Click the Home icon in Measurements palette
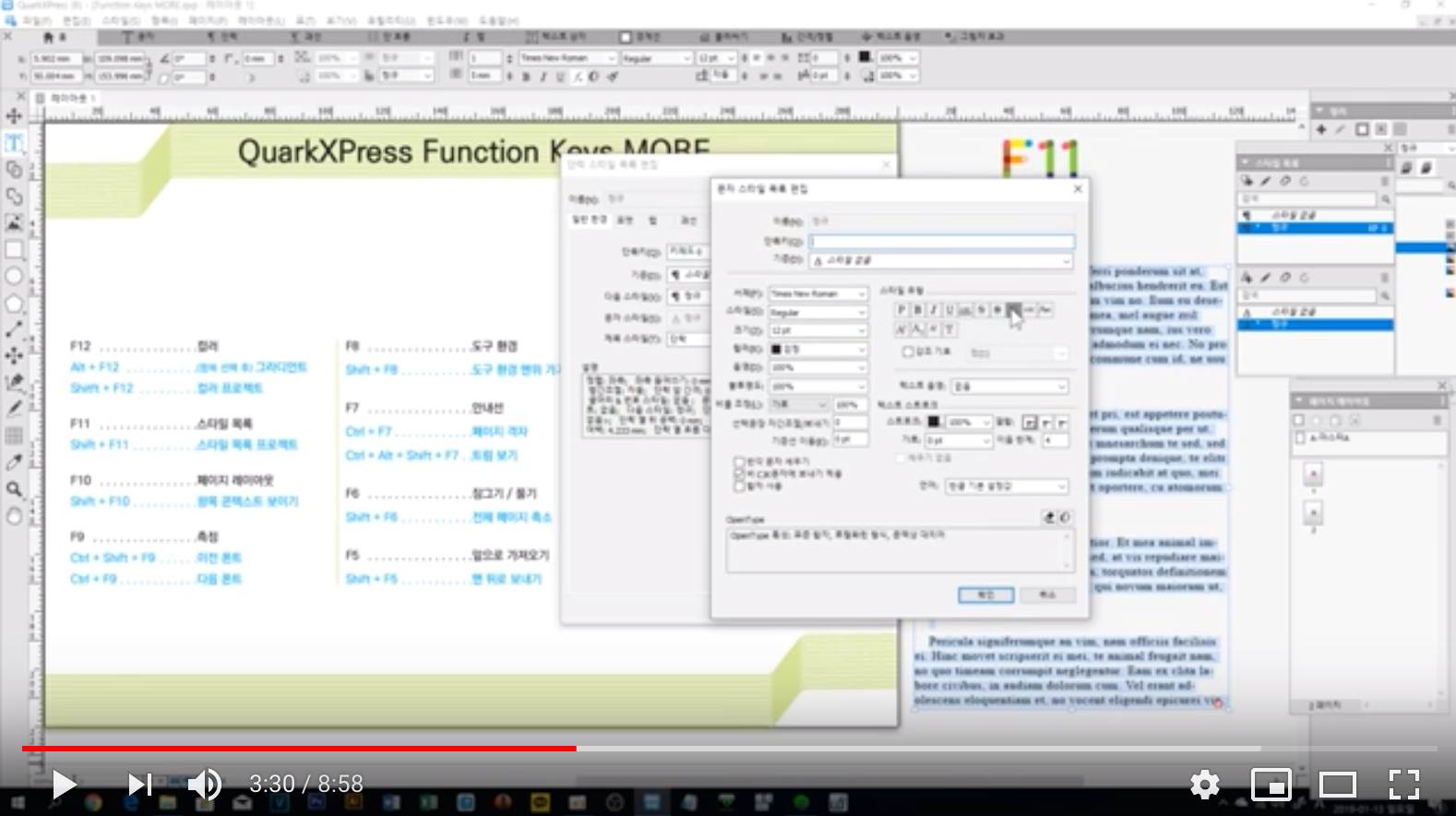 click(x=48, y=37)
